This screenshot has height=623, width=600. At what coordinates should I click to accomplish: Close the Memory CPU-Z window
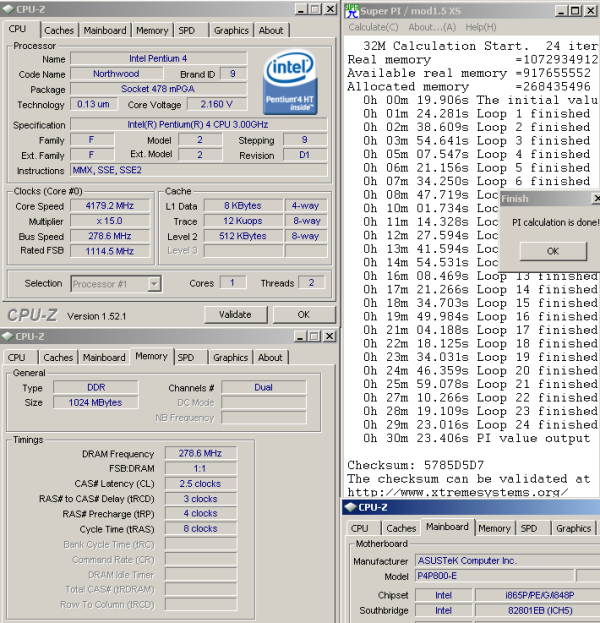(x=329, y=337)
